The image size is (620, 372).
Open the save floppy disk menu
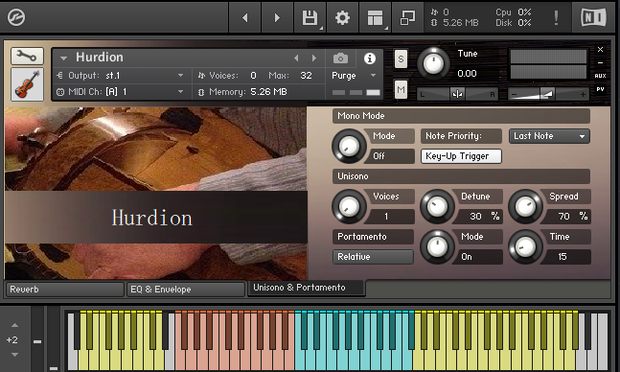point(310,17)
